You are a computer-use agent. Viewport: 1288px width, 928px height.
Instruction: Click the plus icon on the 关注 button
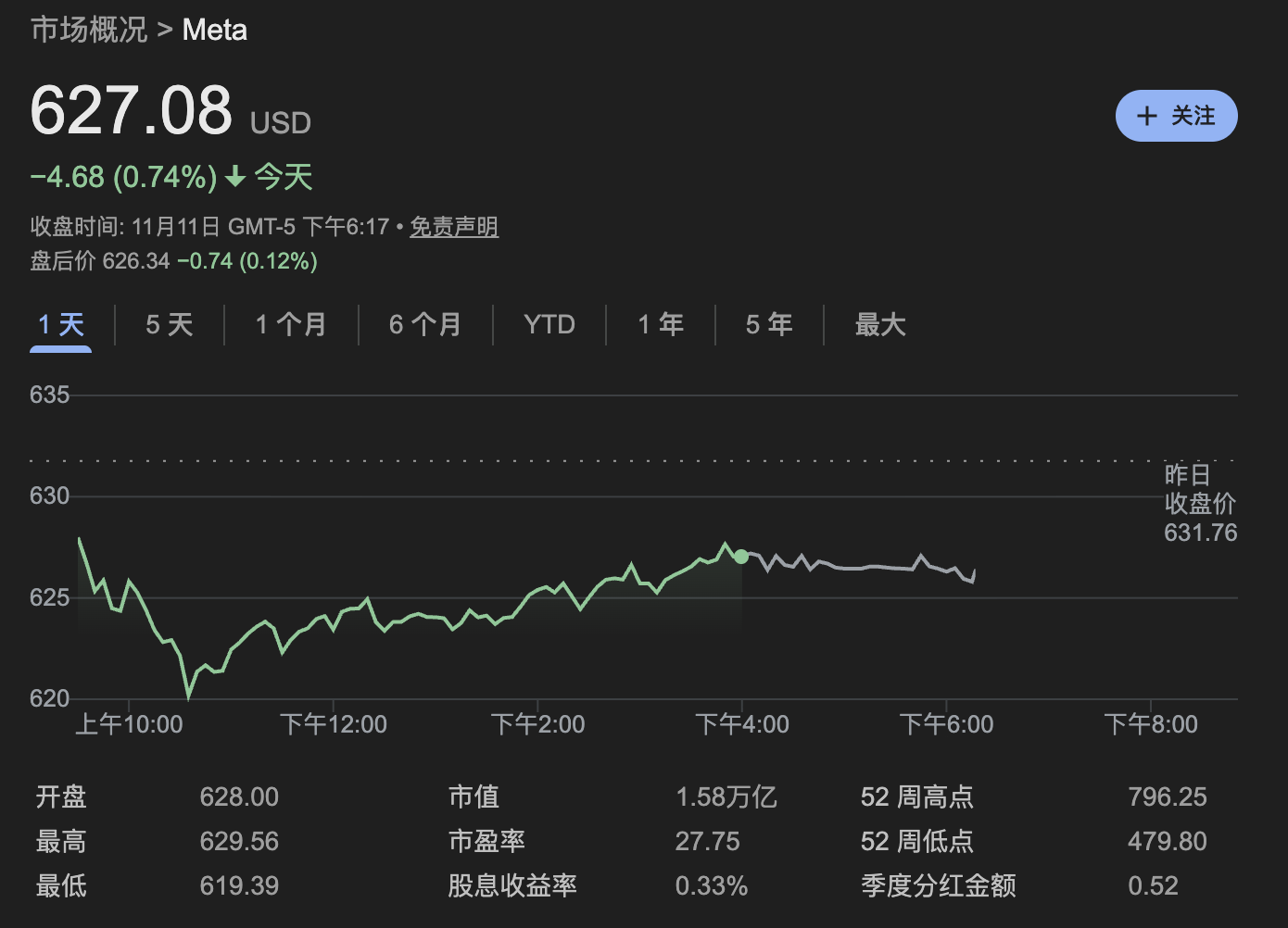pyautogui.click(x=1147, y=116)
